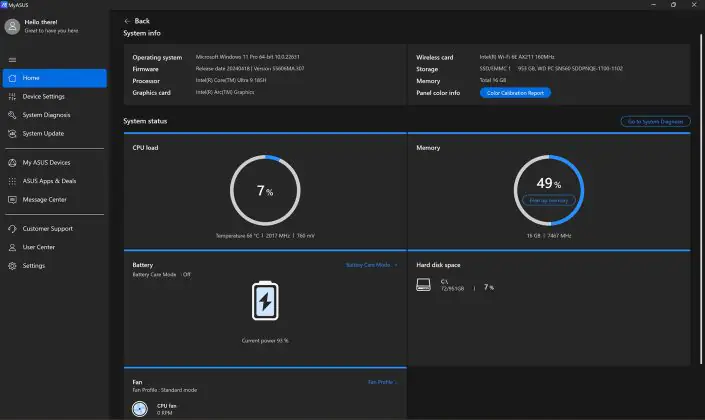Click the User Center person icon

12,247
